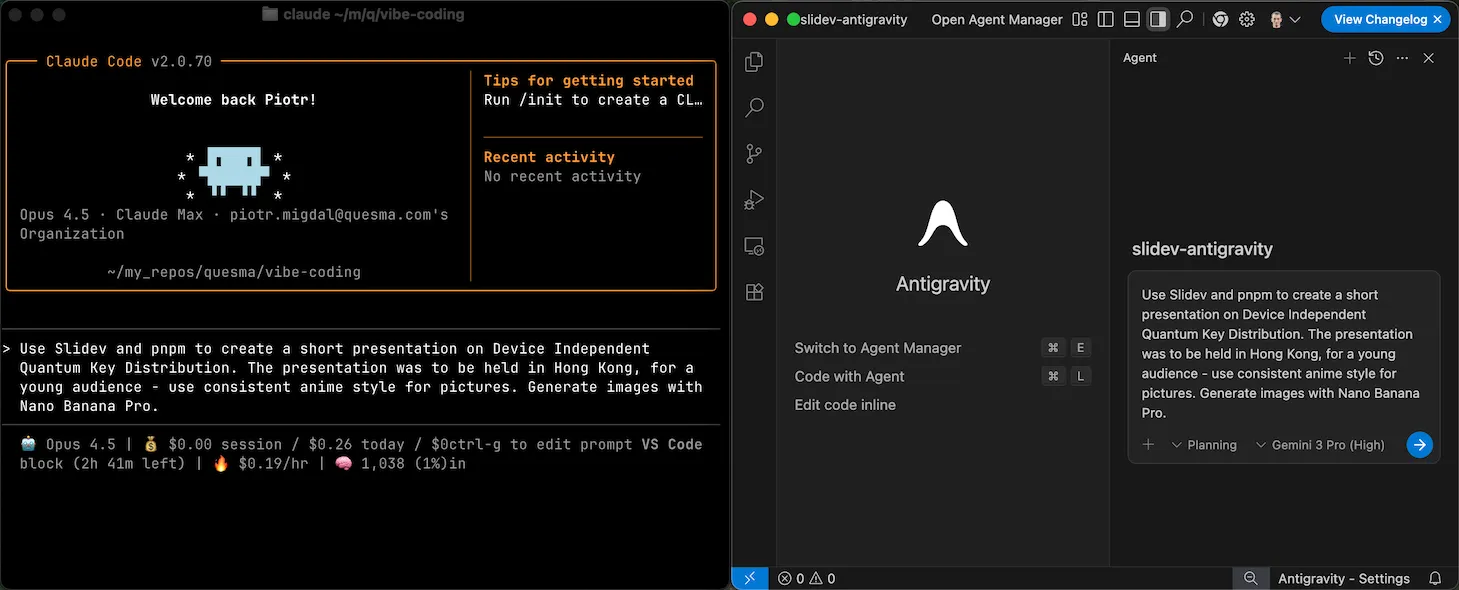
Task: Toggle the Agent secondary side bar
Action: (1158, 19)
